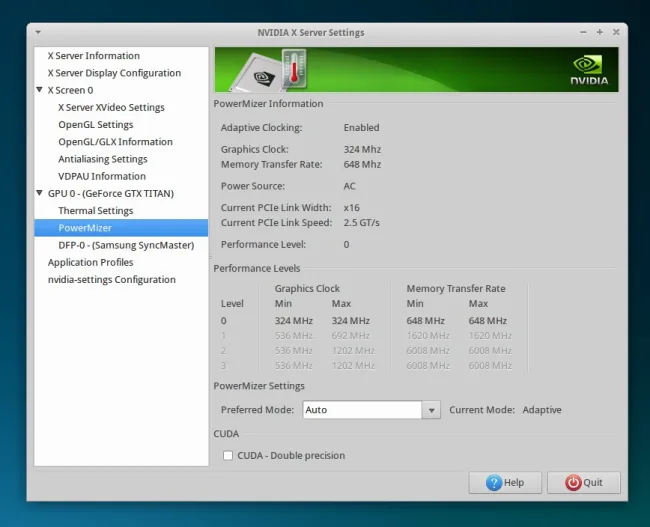
Task: Click the Power Source AC value
Action: (x=349, y=186)
